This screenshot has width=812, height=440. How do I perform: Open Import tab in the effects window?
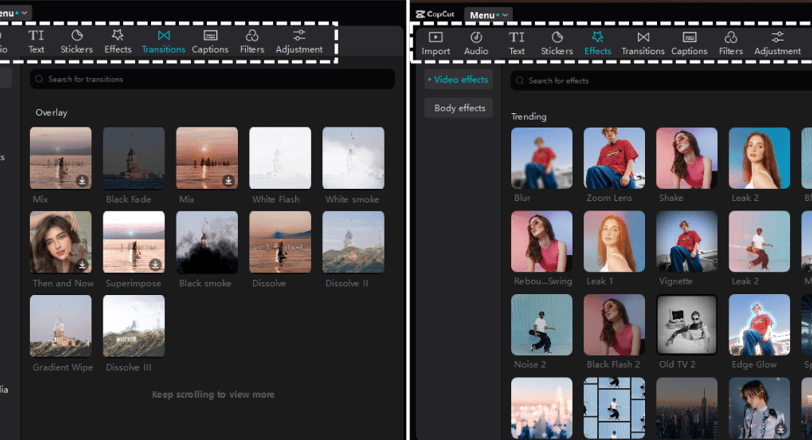(x=436, y=43)
